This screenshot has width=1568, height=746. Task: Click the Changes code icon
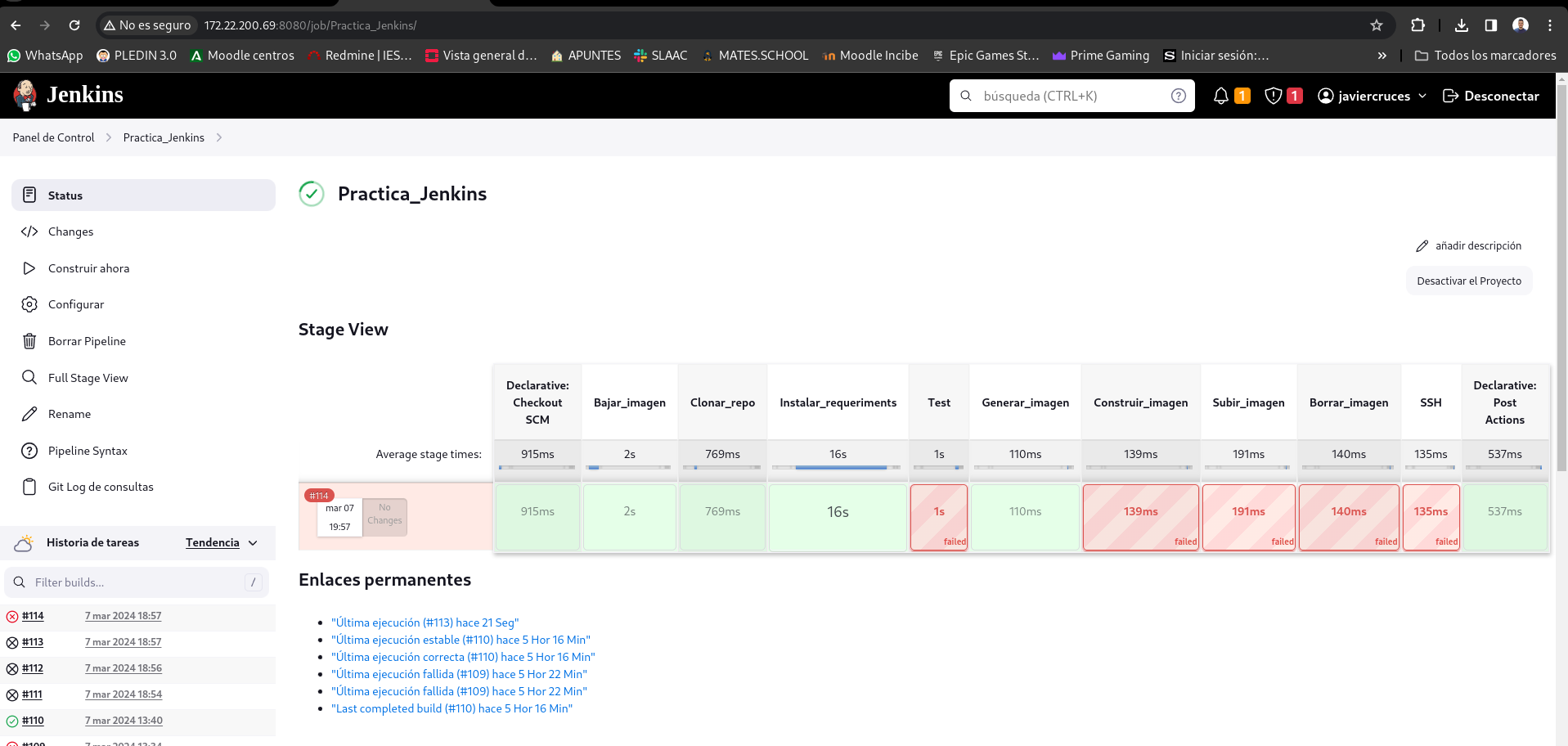29,231
